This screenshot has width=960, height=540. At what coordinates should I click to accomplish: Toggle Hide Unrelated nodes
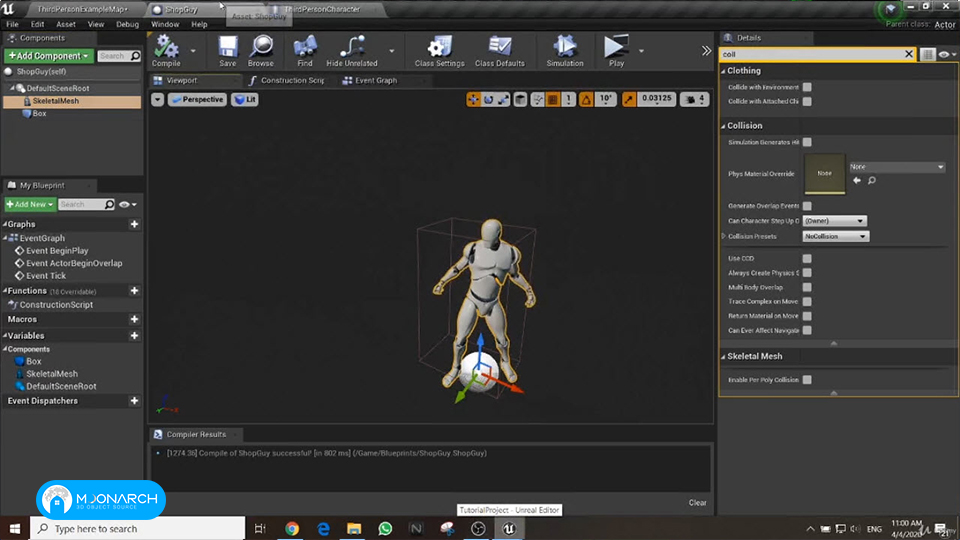click(352, 51)
